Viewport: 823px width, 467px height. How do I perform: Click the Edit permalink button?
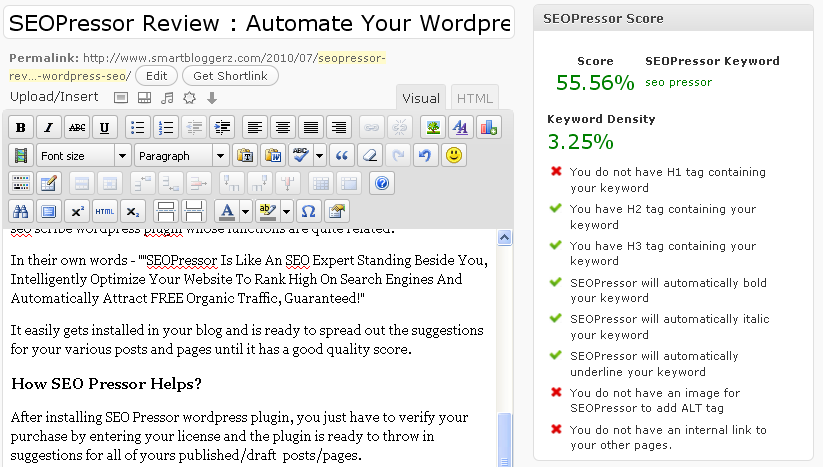156,76
